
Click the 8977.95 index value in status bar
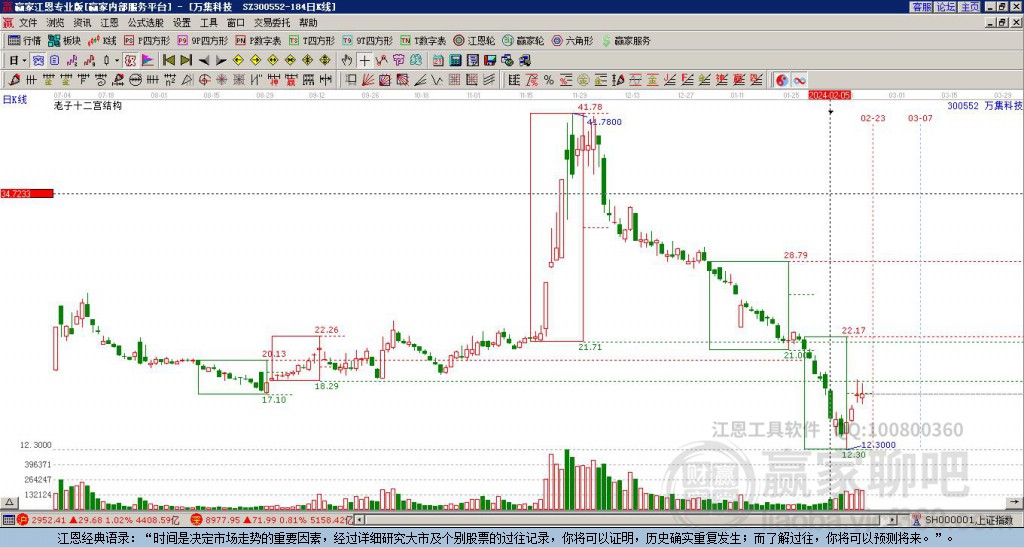[x=222, y=520]
